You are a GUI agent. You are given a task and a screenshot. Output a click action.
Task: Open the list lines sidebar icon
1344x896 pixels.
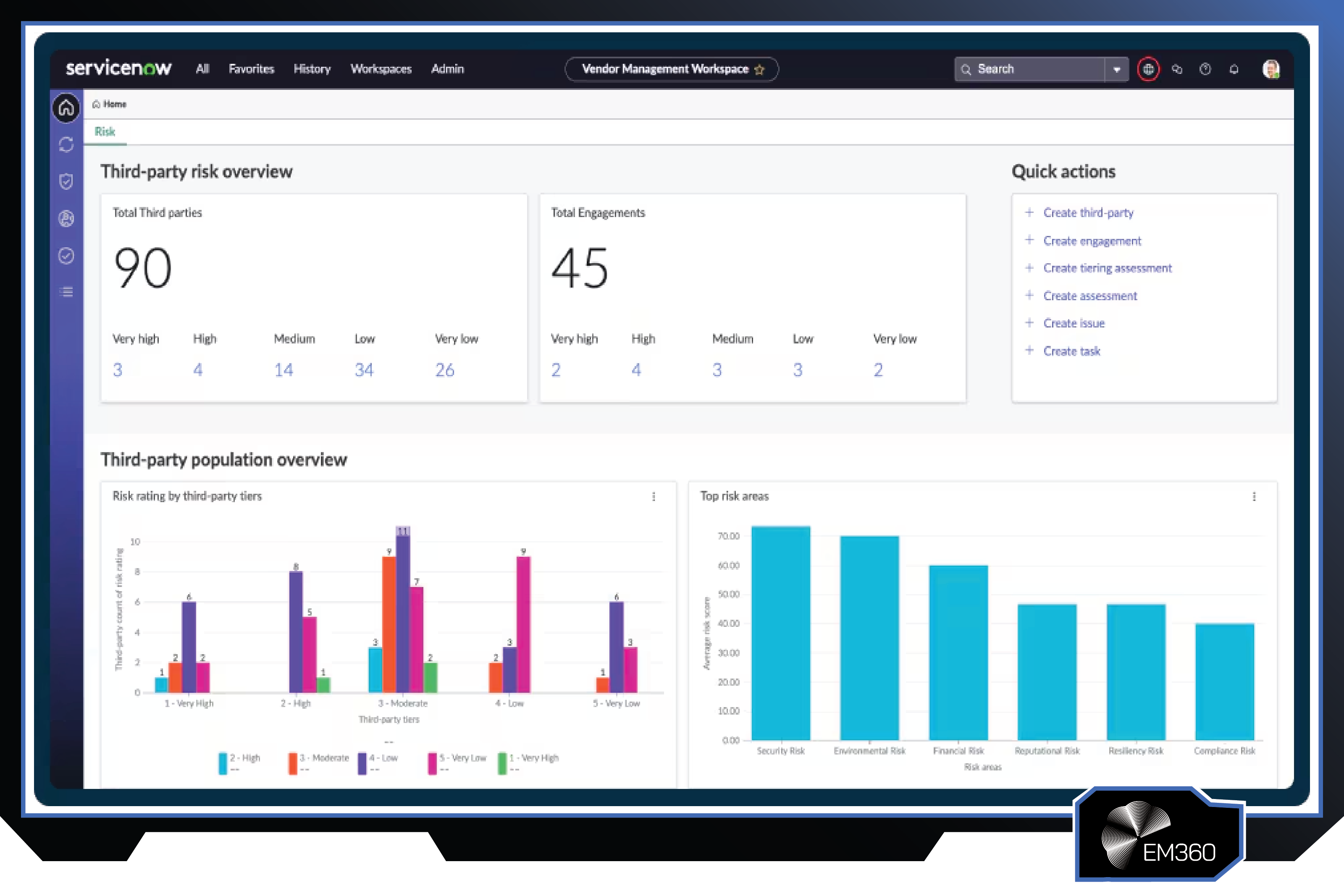(x=66, y=292)
